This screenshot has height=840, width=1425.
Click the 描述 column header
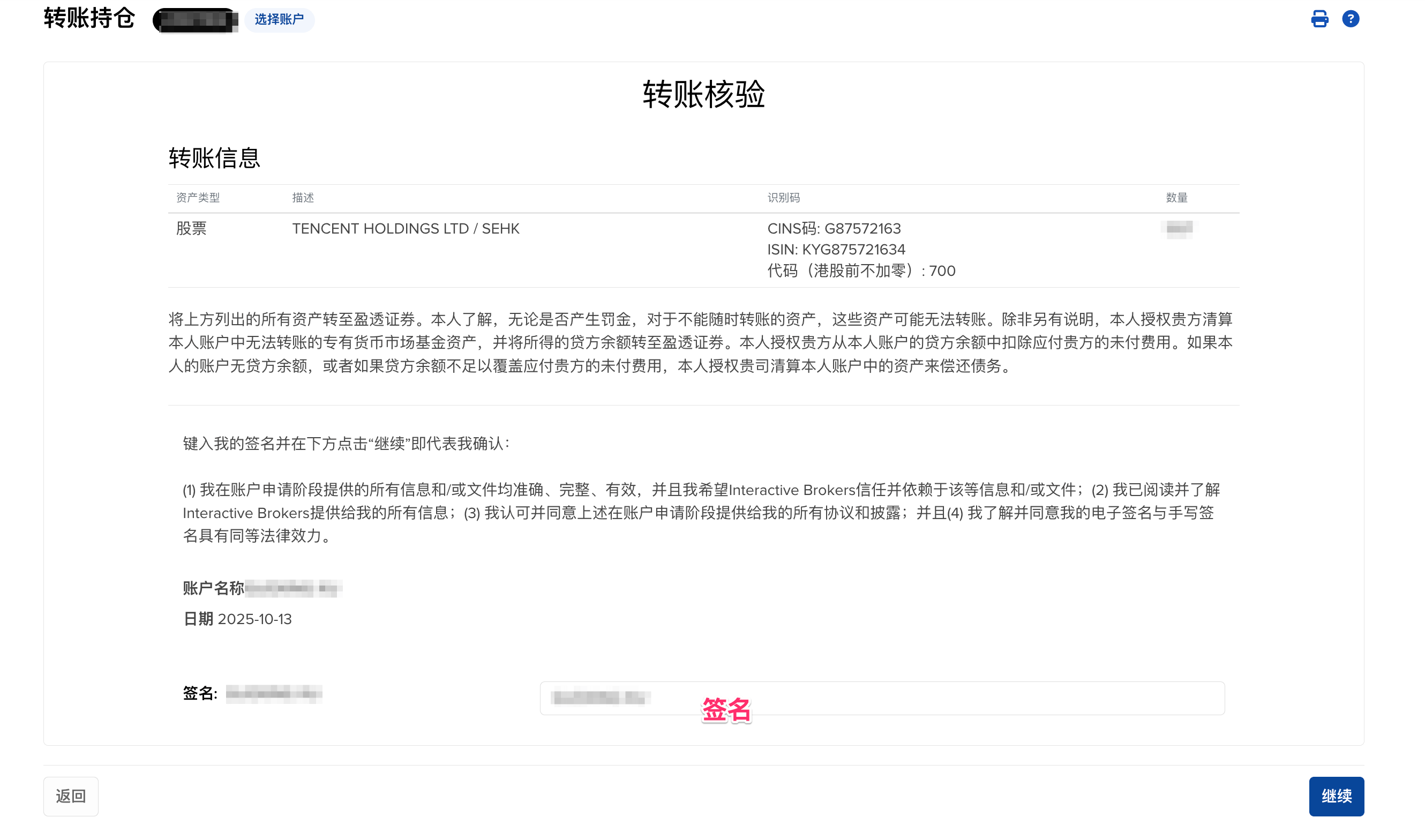pos(303,198)
